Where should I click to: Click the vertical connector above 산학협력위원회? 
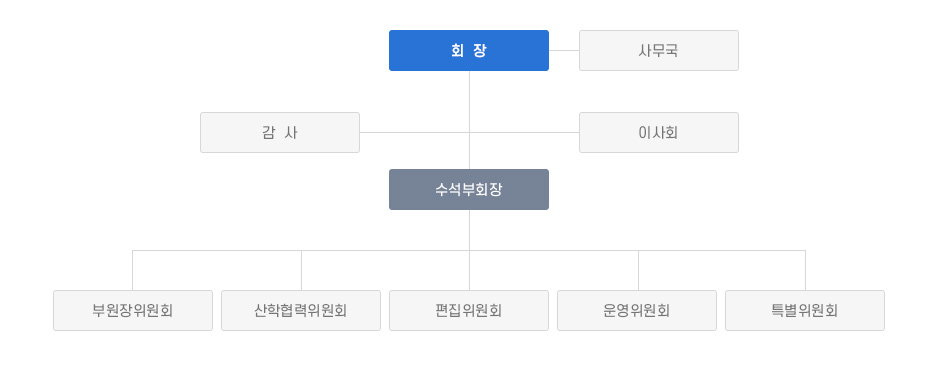pos(302,271)
